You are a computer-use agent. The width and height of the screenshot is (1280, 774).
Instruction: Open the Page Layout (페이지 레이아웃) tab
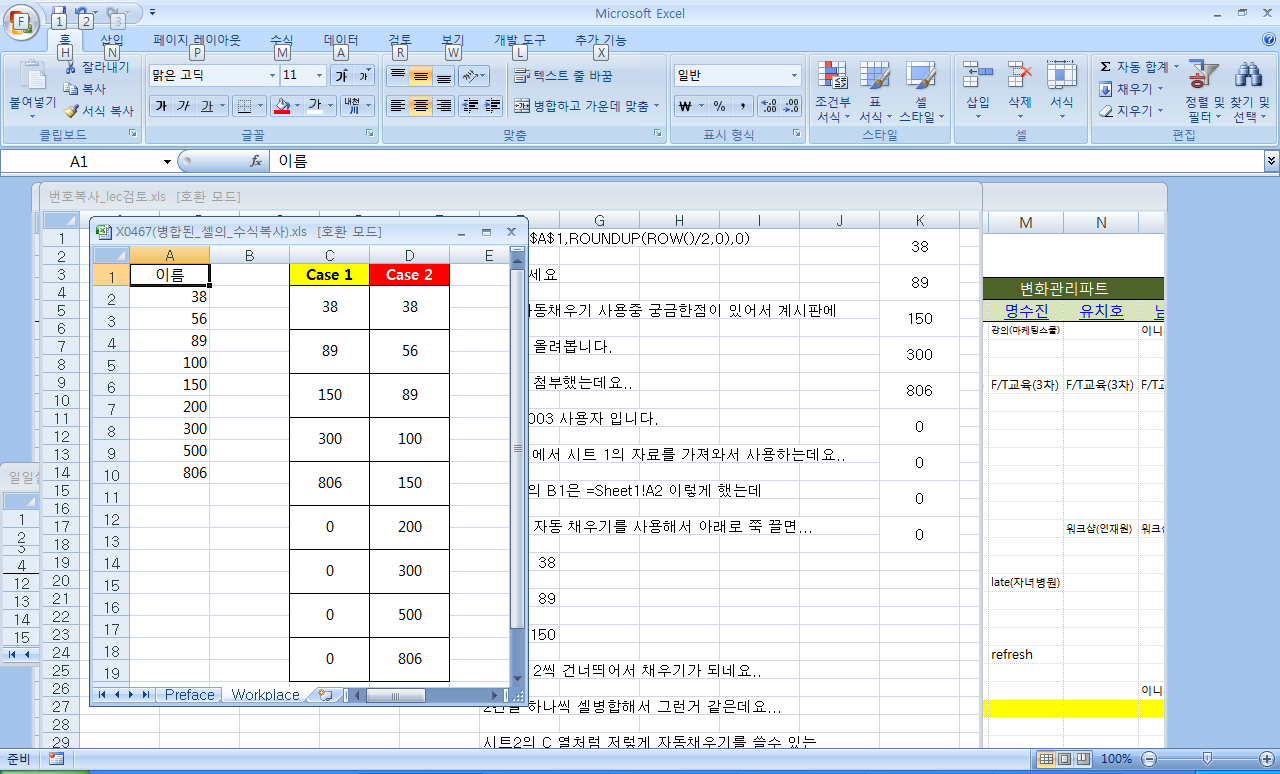pyautogui.click(x=197, y=40)
